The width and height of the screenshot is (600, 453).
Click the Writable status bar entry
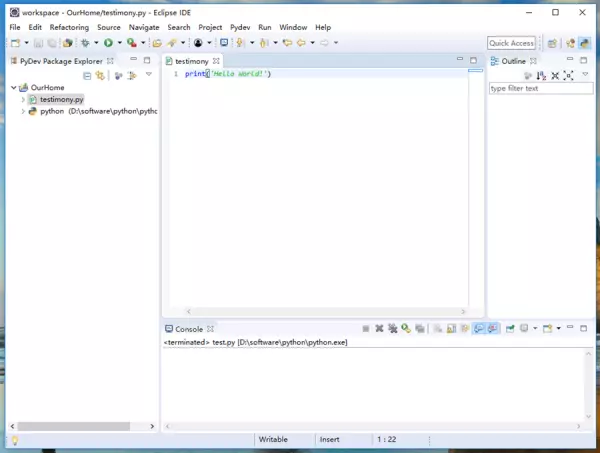click(273, 440)
